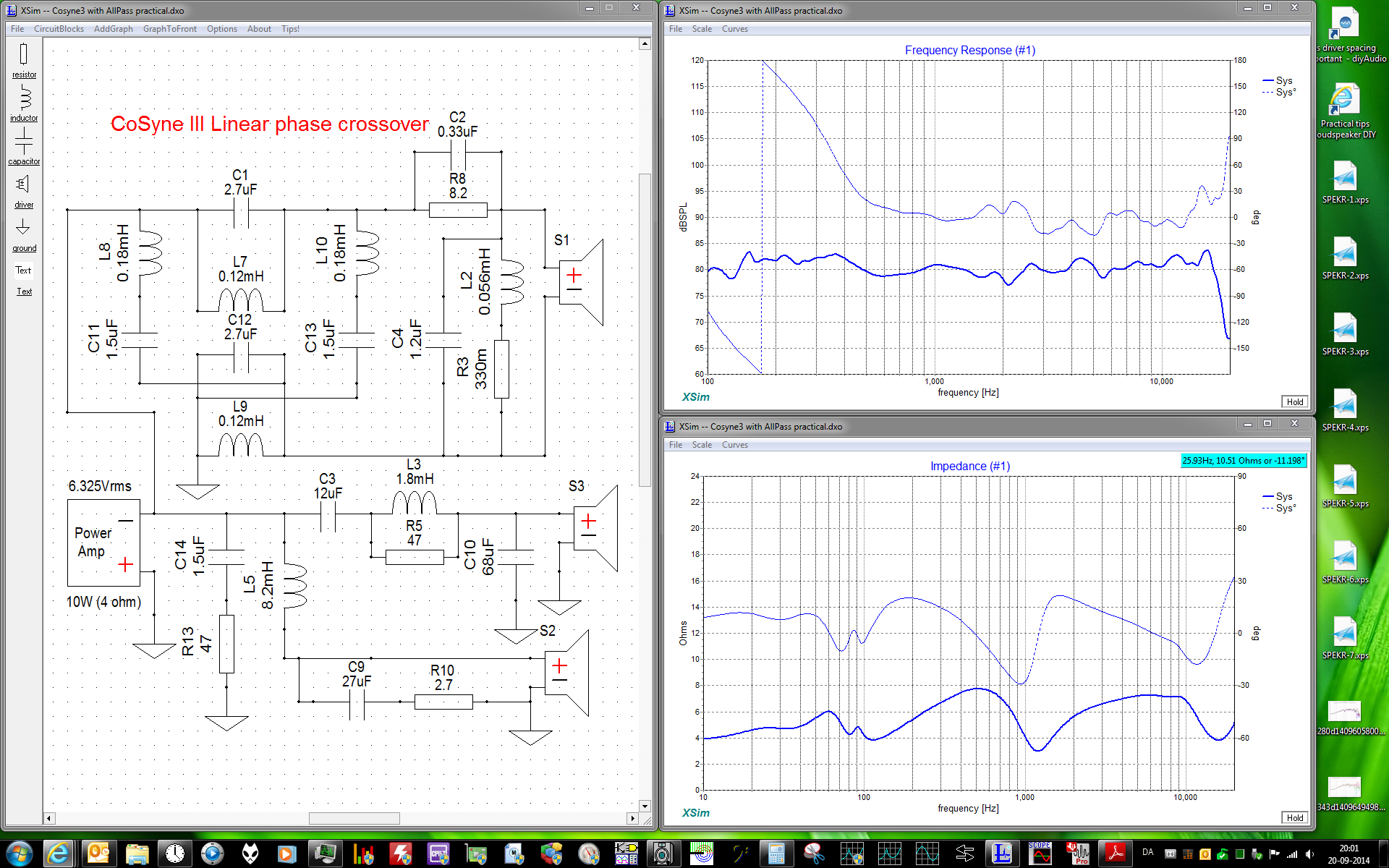
Task: Open 343d1409649498 image thumbnail on desktop
Action: tap(1346, 793)
